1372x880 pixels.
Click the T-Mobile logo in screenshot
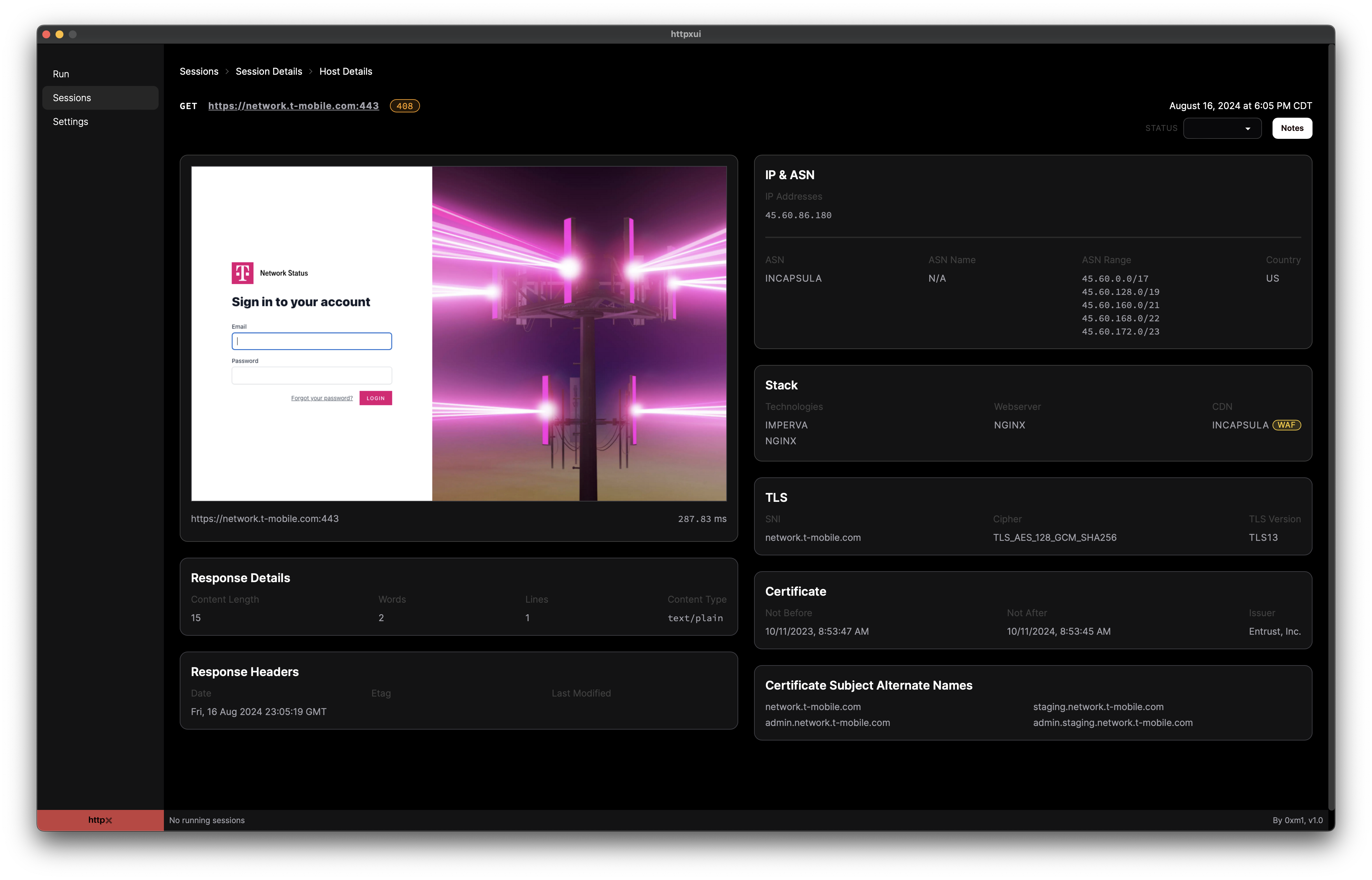242,273
